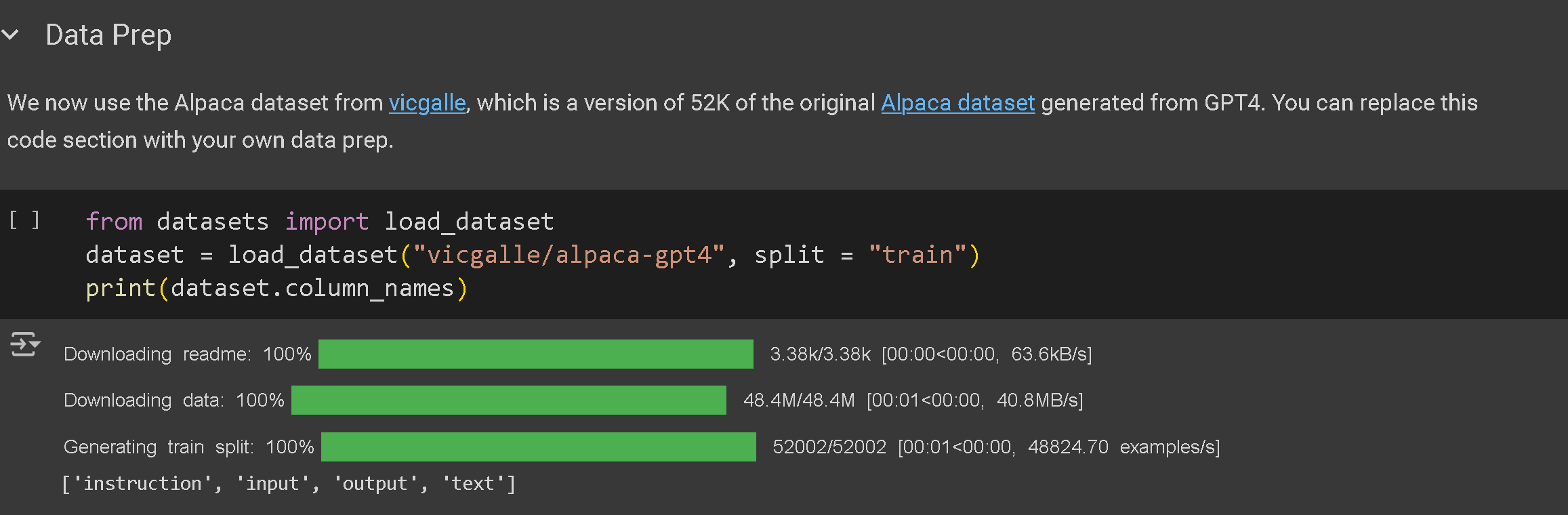Image resolution: width=1568 pixels, height=515 pixels.
Task: Click the printed column names output list
Action: pyautogui.click(x=289, y=484)
